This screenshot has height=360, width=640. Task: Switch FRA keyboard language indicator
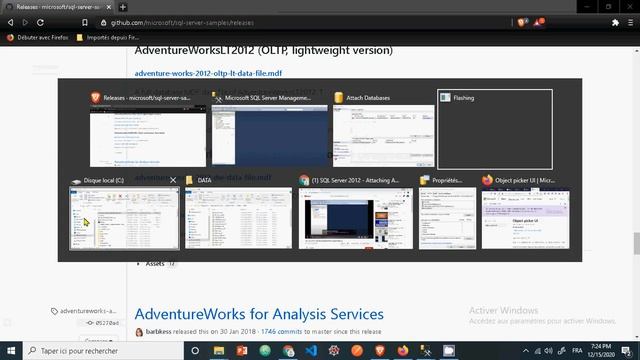click(577, 351)
